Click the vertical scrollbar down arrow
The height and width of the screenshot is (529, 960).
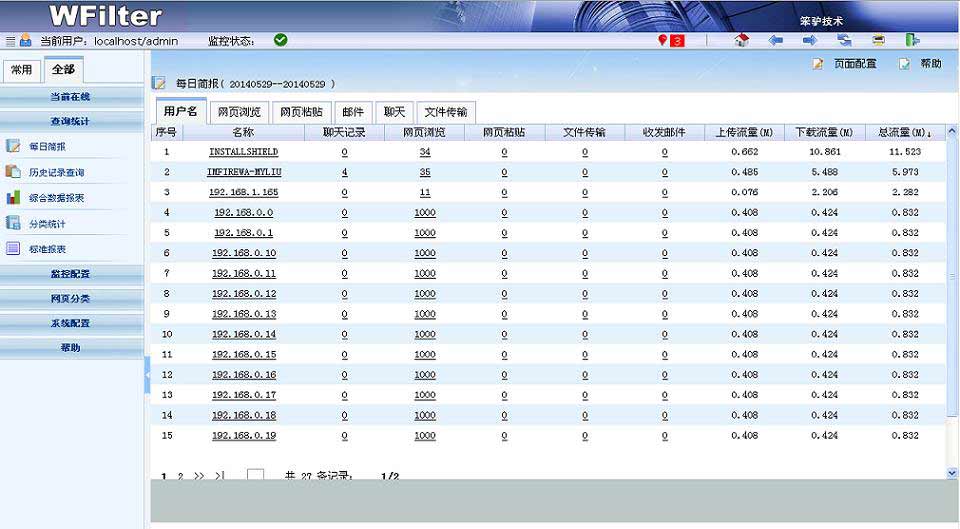coord(952,472)
